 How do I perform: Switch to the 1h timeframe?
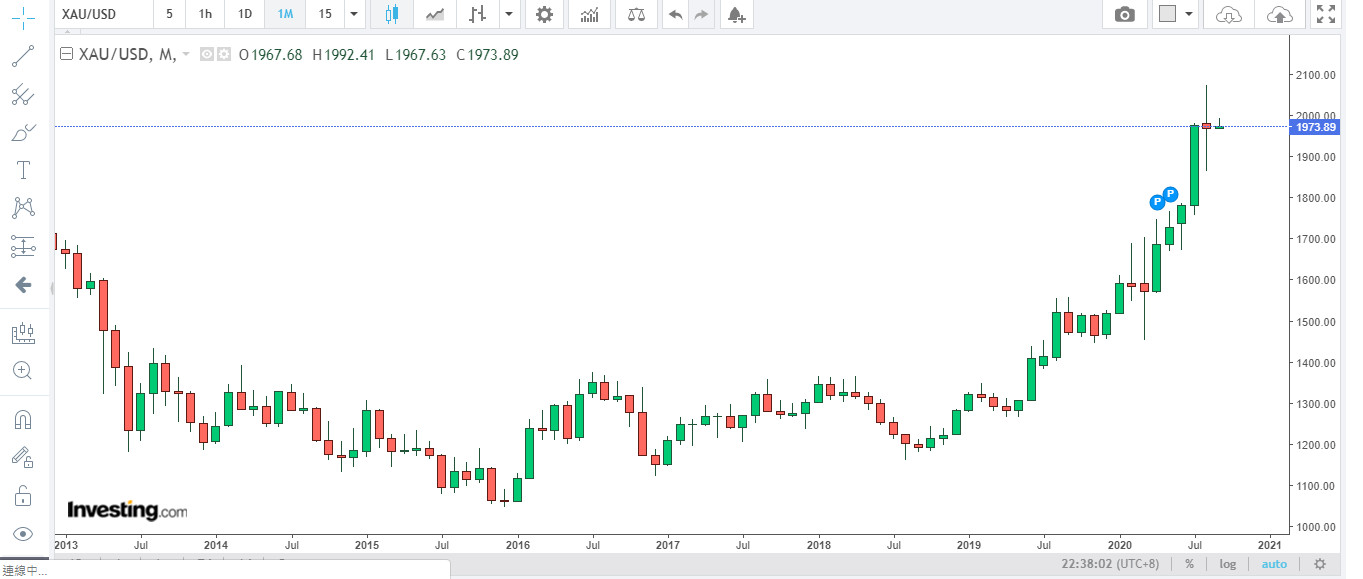coord(205,14)
